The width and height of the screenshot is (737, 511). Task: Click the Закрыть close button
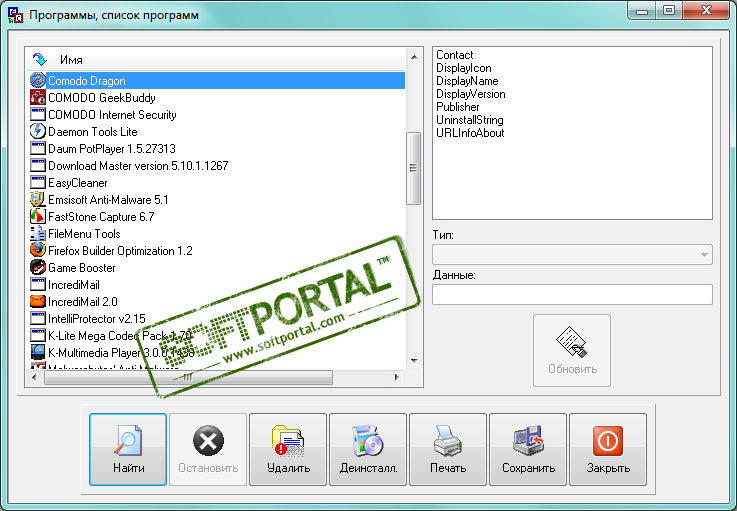[x=608, y=449]
